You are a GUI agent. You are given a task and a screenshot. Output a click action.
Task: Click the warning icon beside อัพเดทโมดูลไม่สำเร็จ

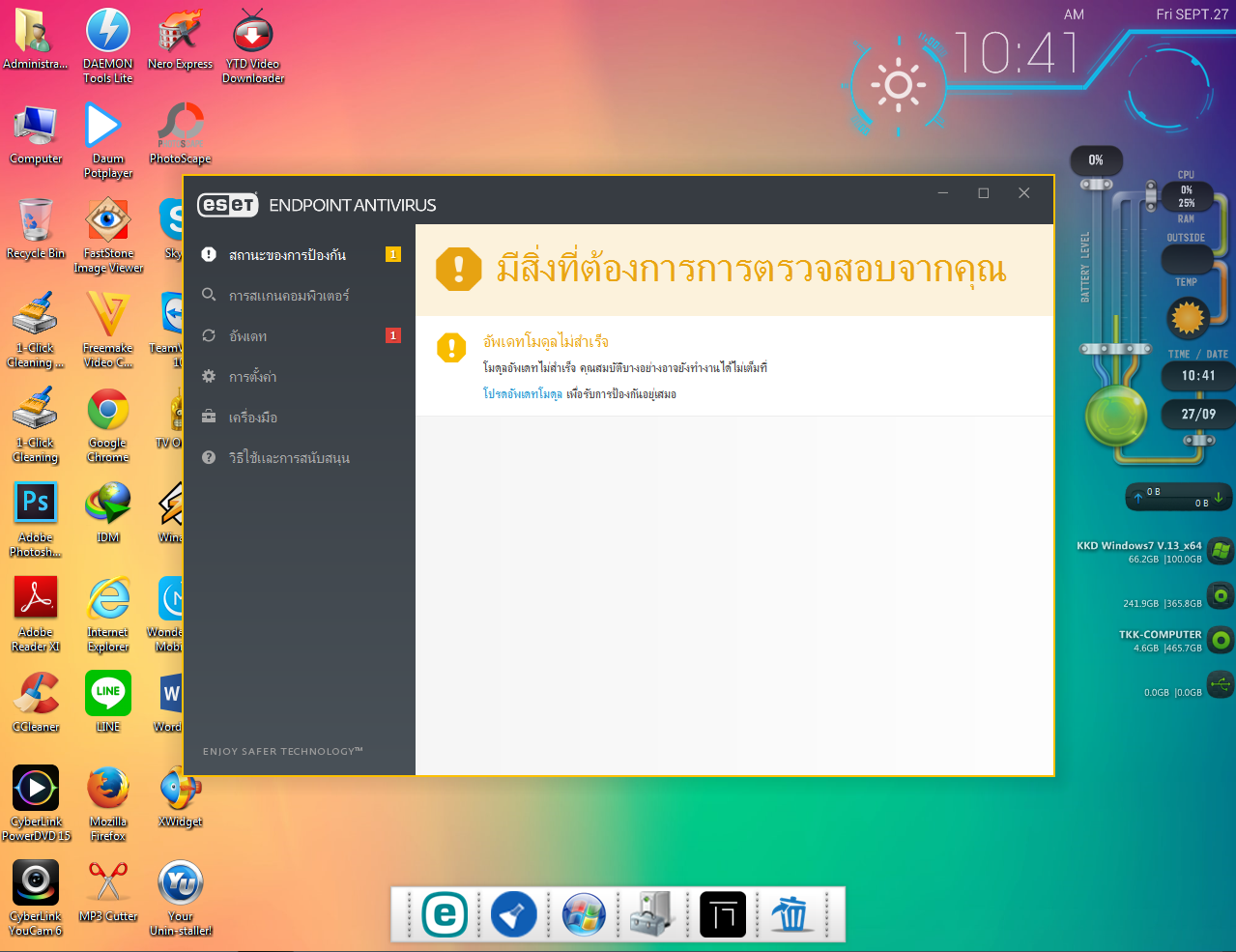(x=451, y=347)
